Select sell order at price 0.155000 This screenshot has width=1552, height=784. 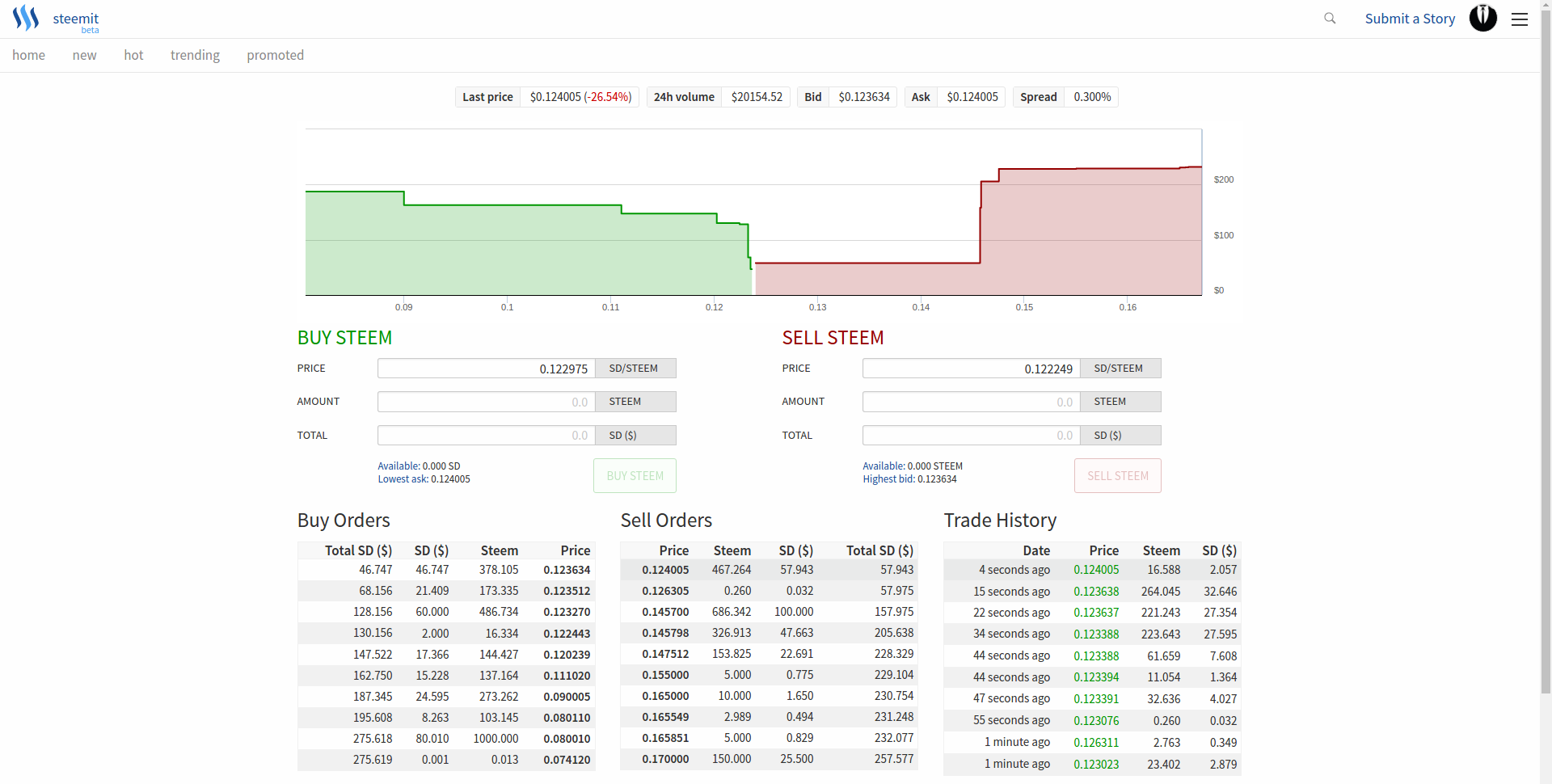[x=769, y=675]
